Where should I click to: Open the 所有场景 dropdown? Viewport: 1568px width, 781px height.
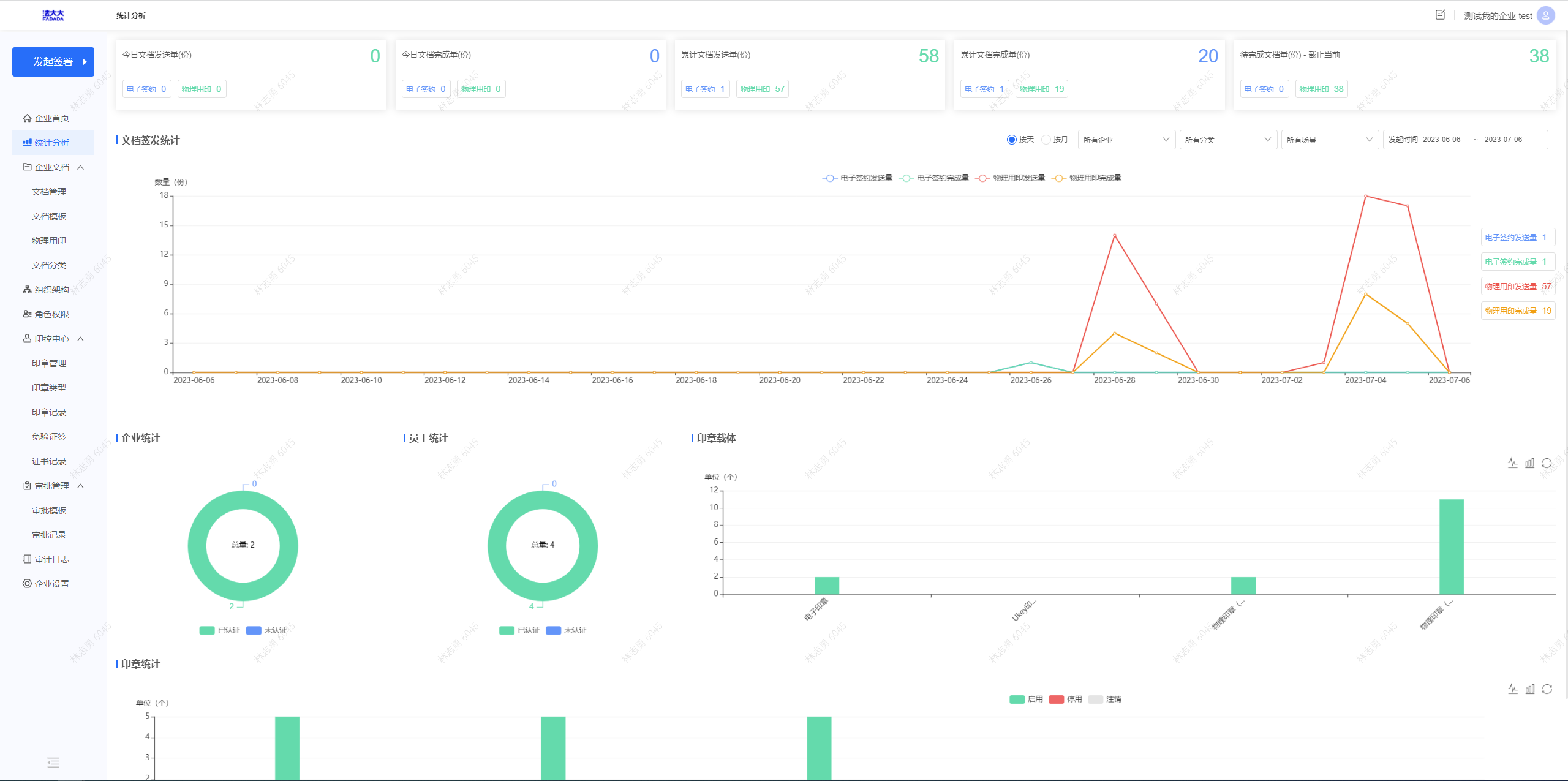[1330, 140]
